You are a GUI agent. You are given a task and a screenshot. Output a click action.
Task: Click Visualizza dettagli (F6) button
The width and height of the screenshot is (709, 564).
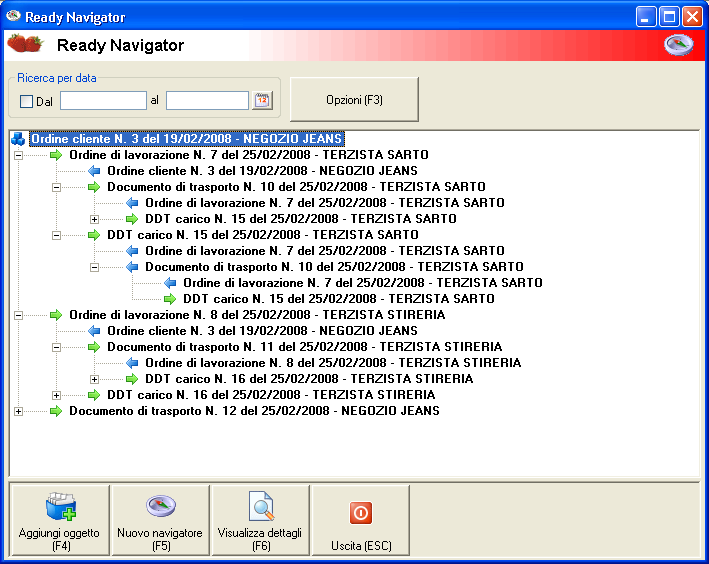tap(260, 520)
